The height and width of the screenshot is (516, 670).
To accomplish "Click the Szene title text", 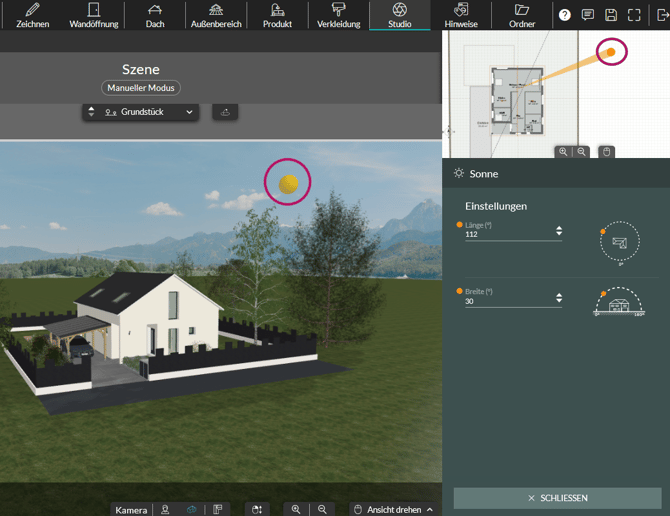I will coord(141,69).
